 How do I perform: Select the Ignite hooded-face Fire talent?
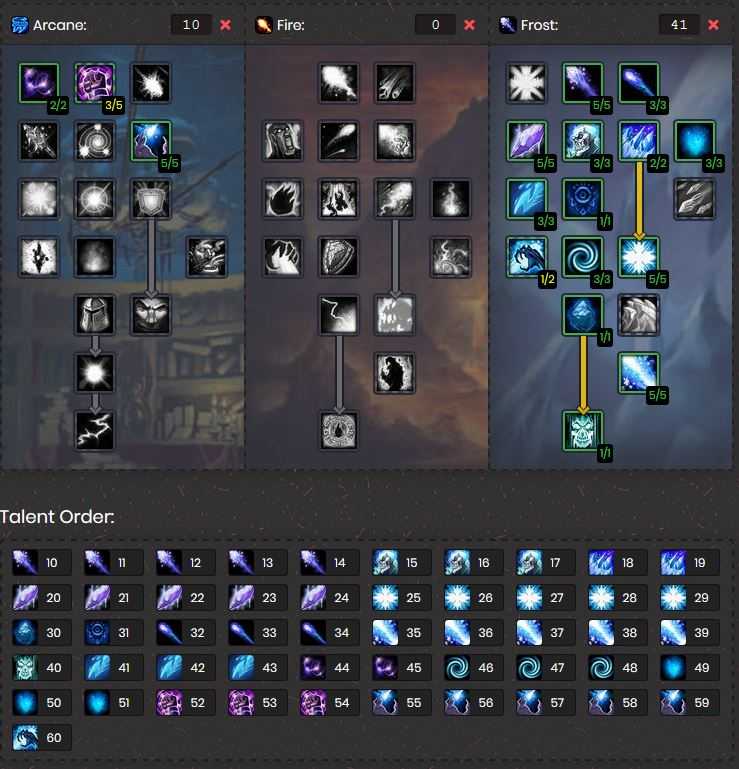click(282, 141)
